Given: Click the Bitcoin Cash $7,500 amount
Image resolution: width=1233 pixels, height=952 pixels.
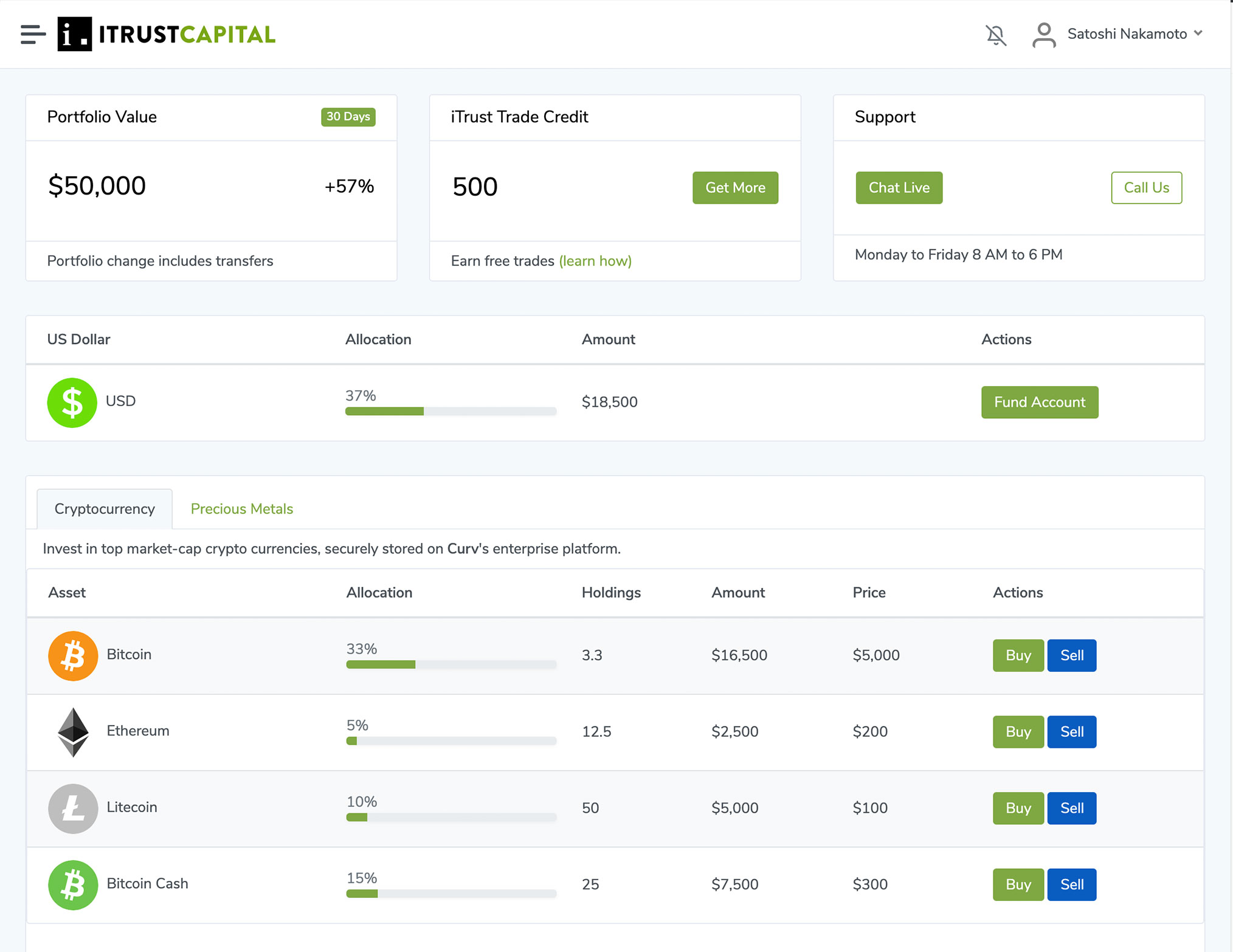Looking at the screenshot, I should pos(735,885).
